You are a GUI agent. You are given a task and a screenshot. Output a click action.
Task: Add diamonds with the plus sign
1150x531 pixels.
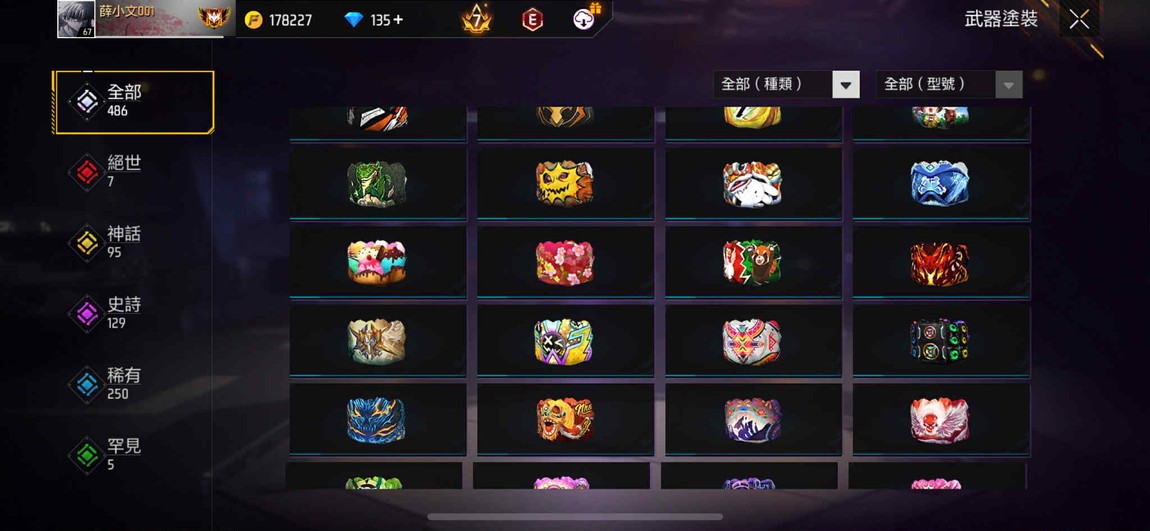click(x=398, y=20)
